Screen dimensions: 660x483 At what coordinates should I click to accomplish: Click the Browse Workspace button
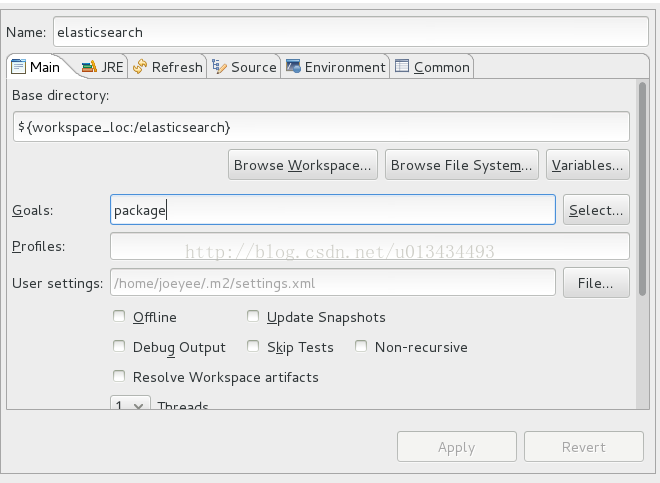click(x=303, y=165)
